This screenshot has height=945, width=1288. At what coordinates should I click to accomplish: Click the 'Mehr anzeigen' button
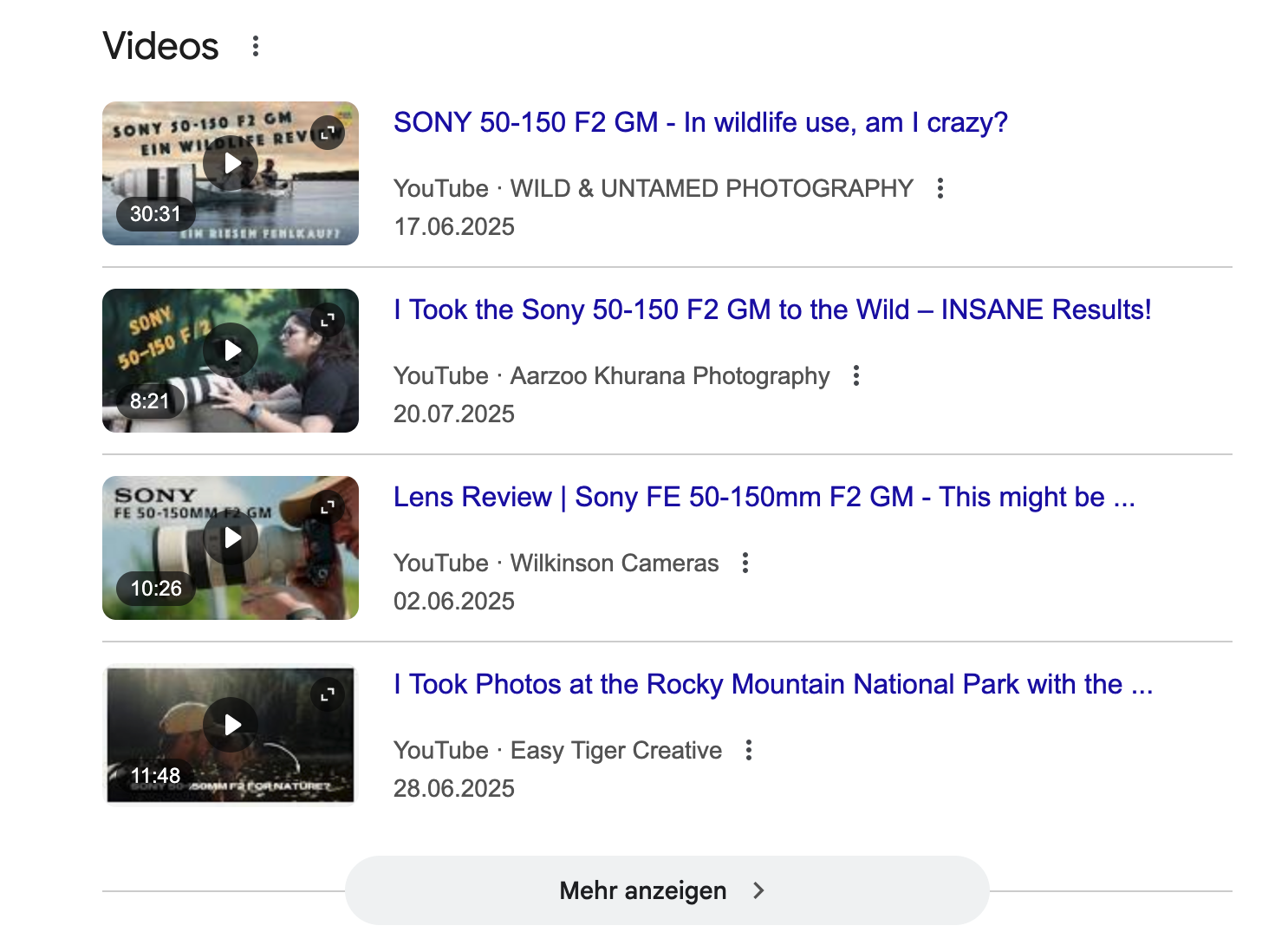[x=641, y=890]
